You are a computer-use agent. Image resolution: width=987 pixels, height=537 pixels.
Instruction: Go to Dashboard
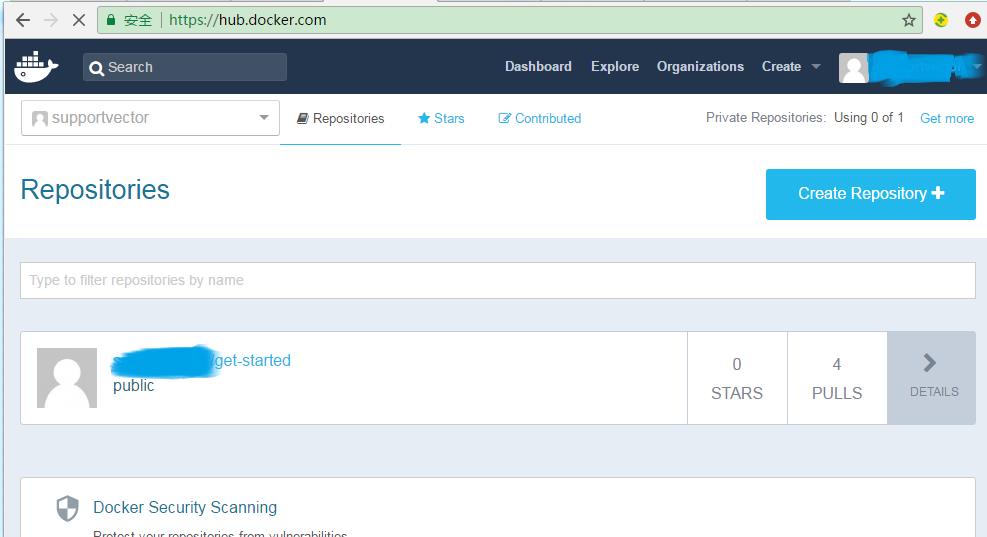click(538, 66)
